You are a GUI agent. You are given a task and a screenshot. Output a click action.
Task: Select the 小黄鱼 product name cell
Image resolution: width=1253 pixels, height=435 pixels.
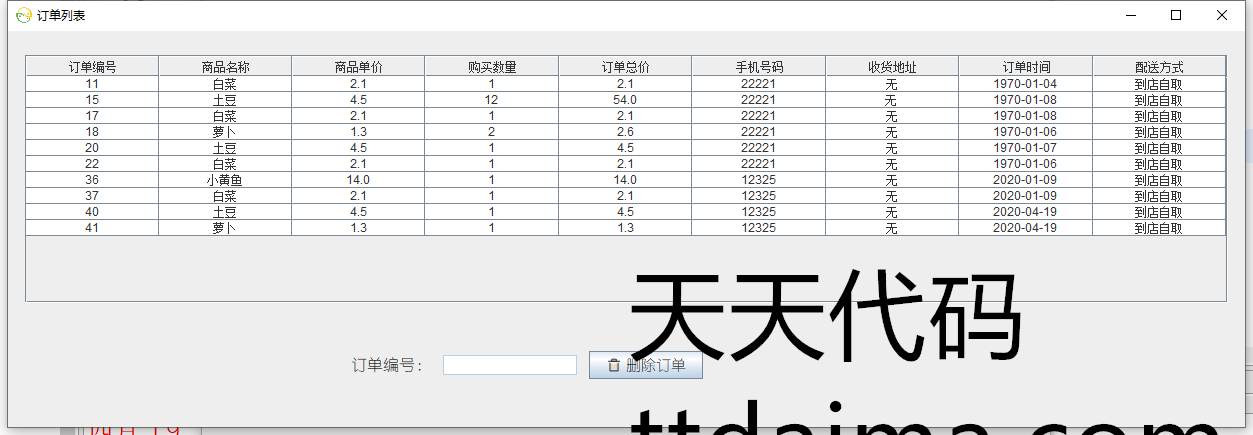[225, 180]
